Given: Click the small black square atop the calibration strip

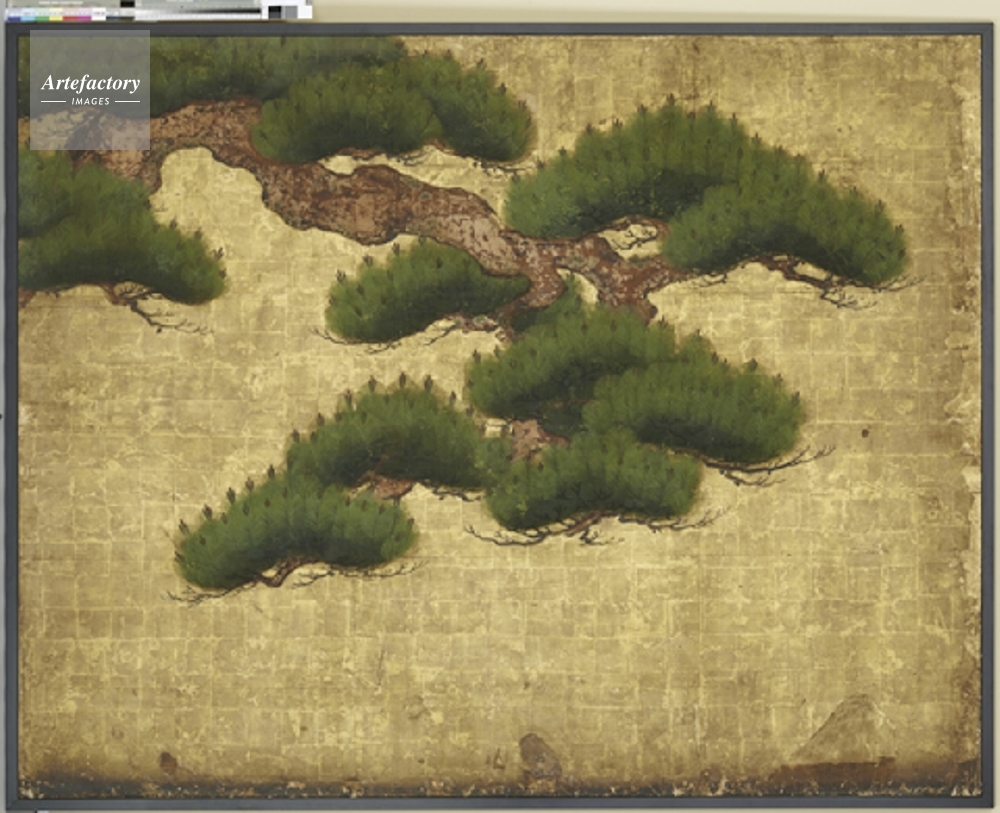Looking at the screenshot, I should [x=127, y=4].
